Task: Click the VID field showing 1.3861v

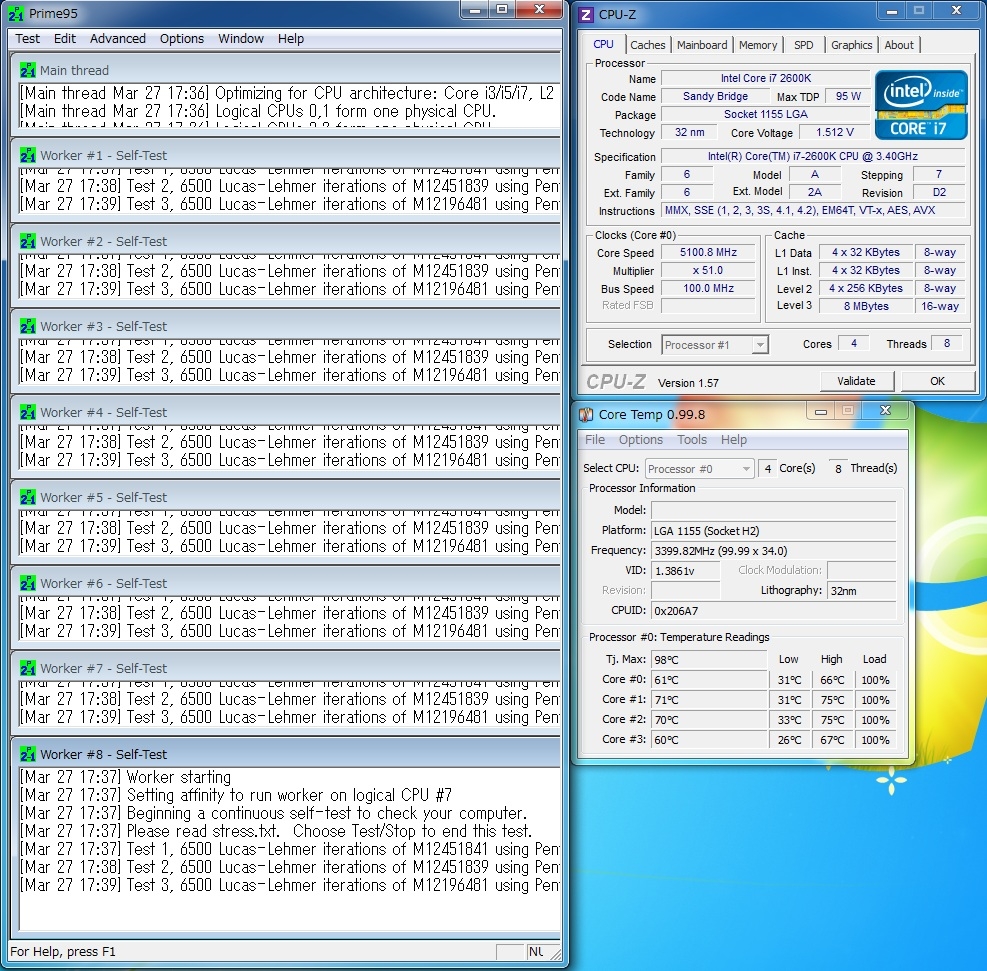Action: click(x=685, y=571)
